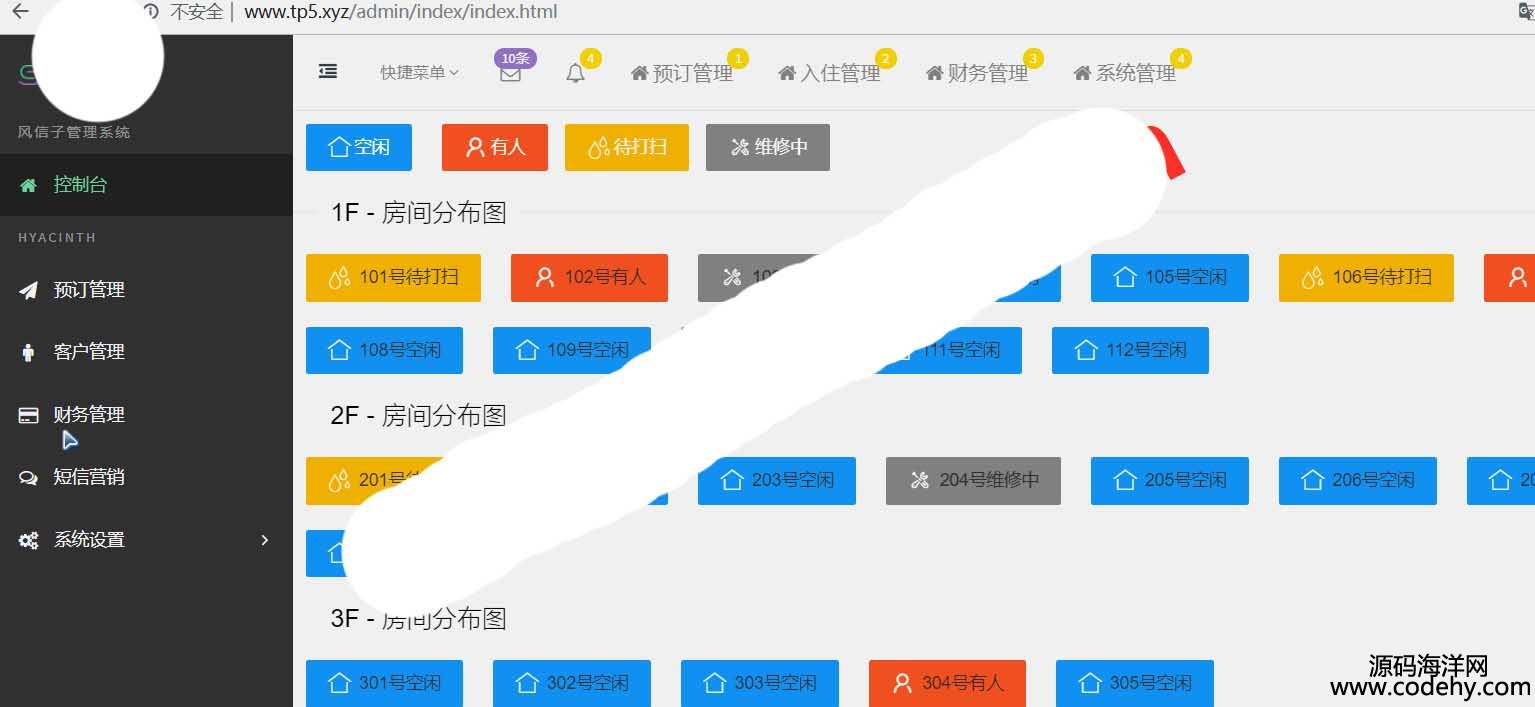Click the house icon on the 空闲 legend button
1535x707 pixels.
[x=339, y=147]
